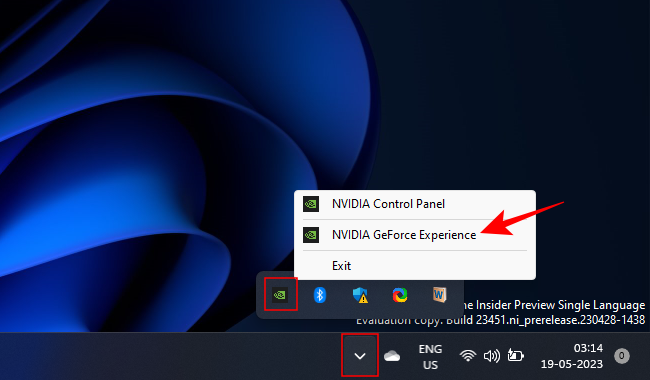Open the Word document tray icon
The width and height of the screenshot is (650, 380).
click(439, 295)
